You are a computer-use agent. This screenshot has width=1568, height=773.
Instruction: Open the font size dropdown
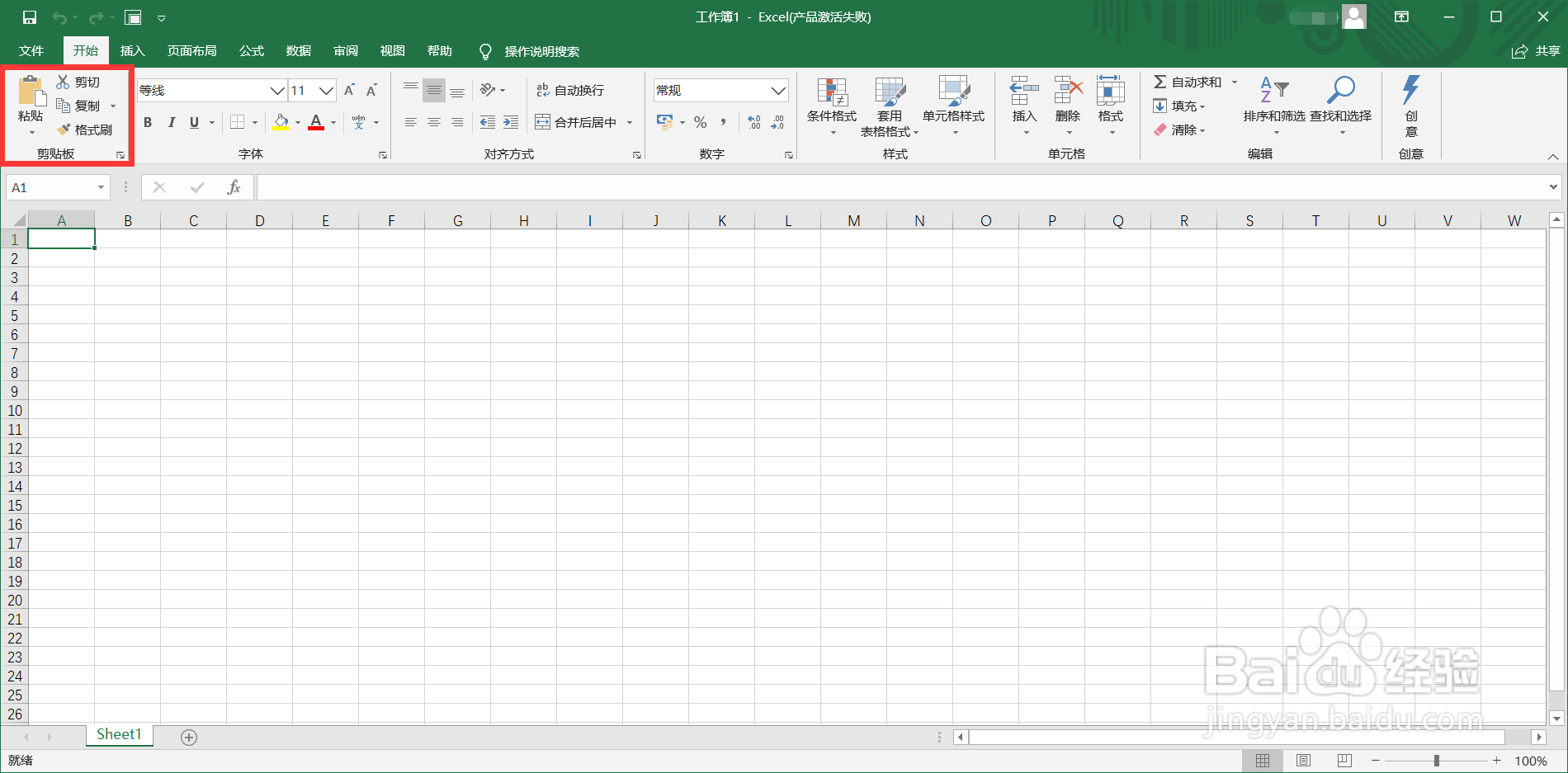coord(327,90)
